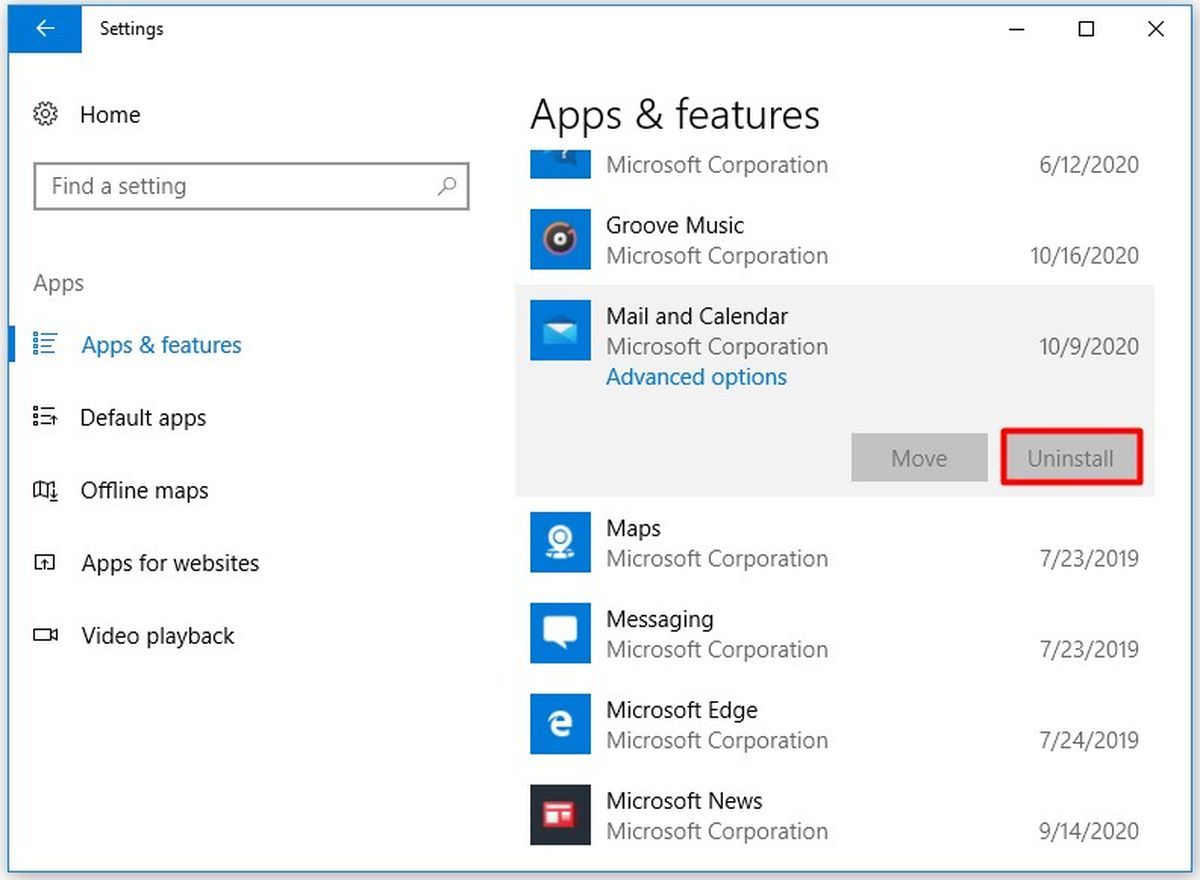Click the search magnifier icon
This screenshot has width=1200, height=880.
(447, 186)
